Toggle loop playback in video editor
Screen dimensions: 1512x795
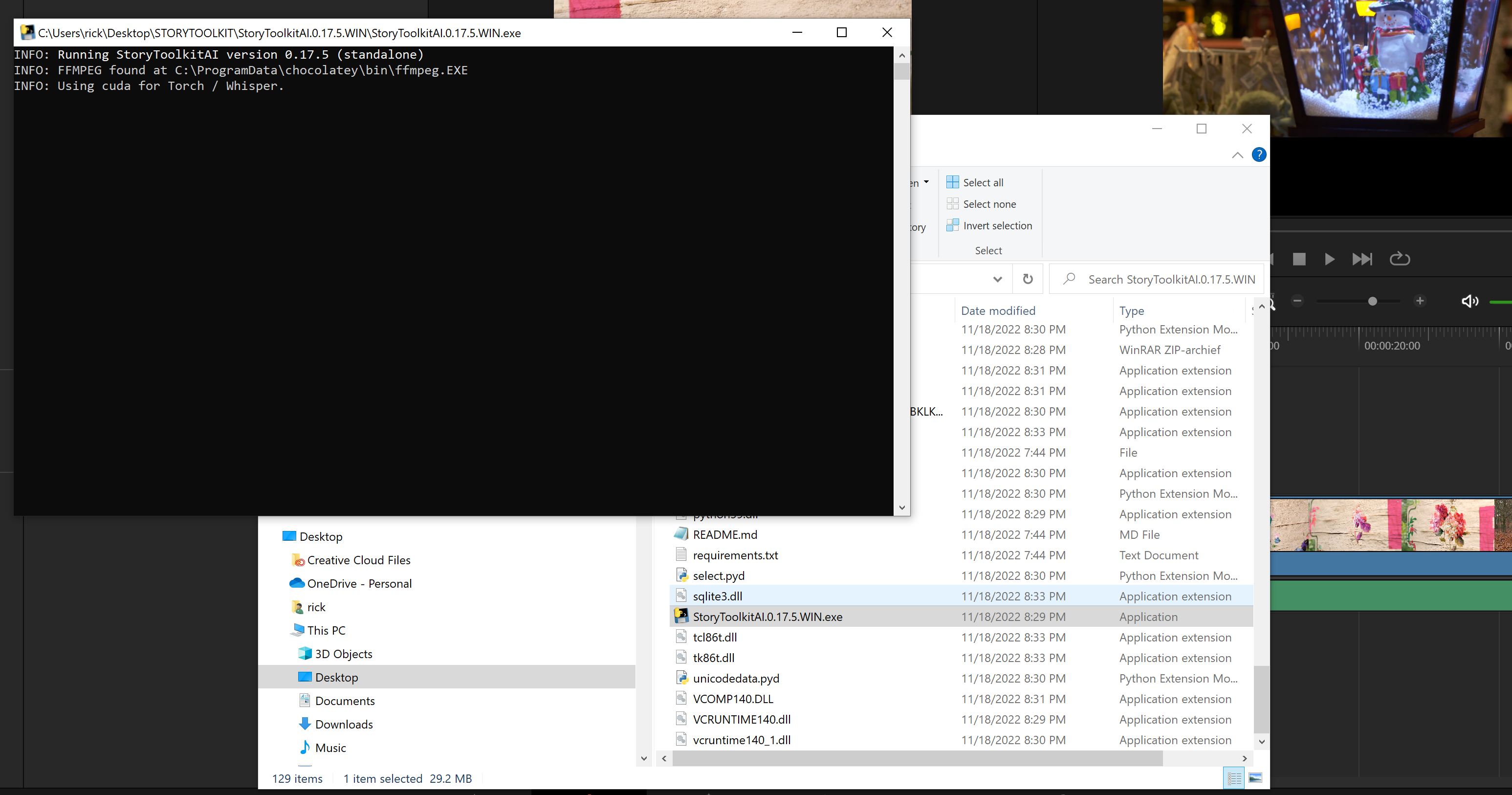click(1399, 258)
